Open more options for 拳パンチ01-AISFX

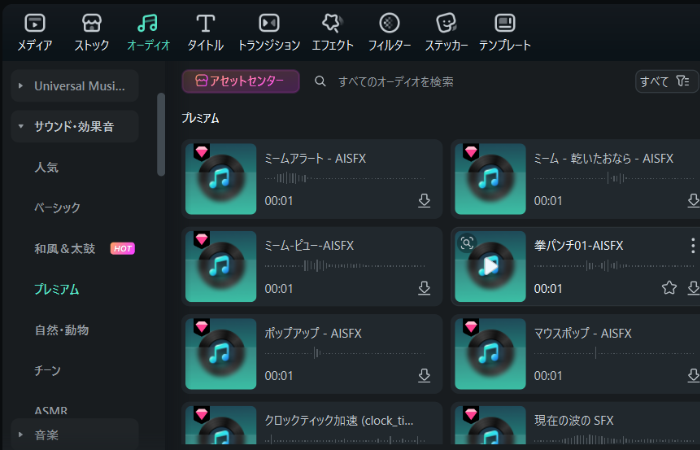point(692,246)
